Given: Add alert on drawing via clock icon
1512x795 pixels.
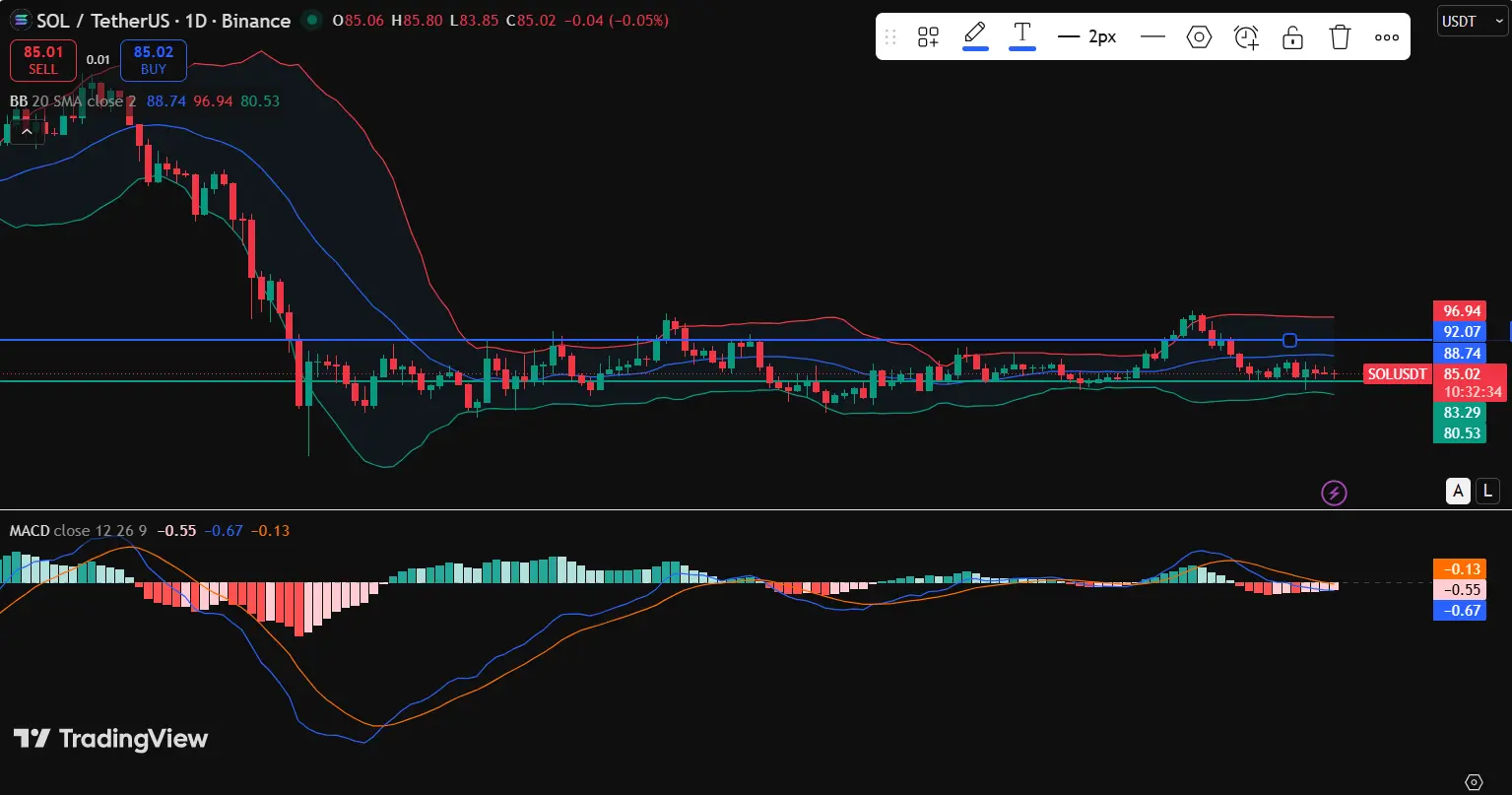Looking at the screenshot, I should (x=1246, y=37).
